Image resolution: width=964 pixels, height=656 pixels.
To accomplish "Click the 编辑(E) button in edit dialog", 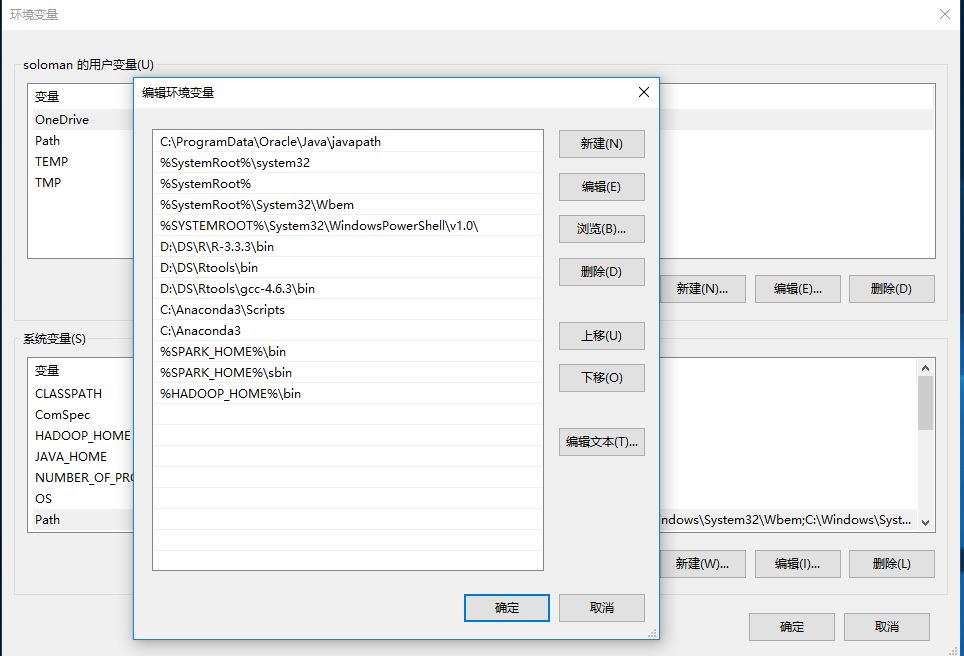I will click(x=601, y=187).
